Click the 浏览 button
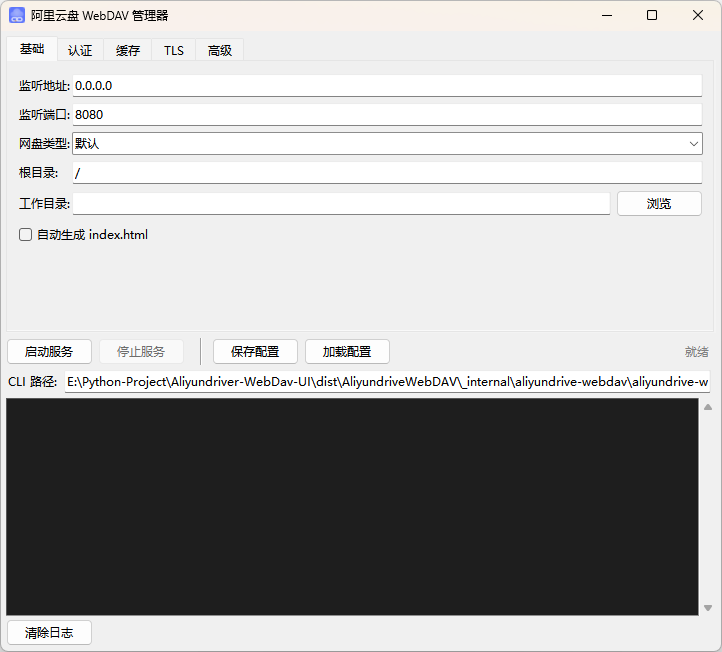Screen dimensions: 722x652 659,204
